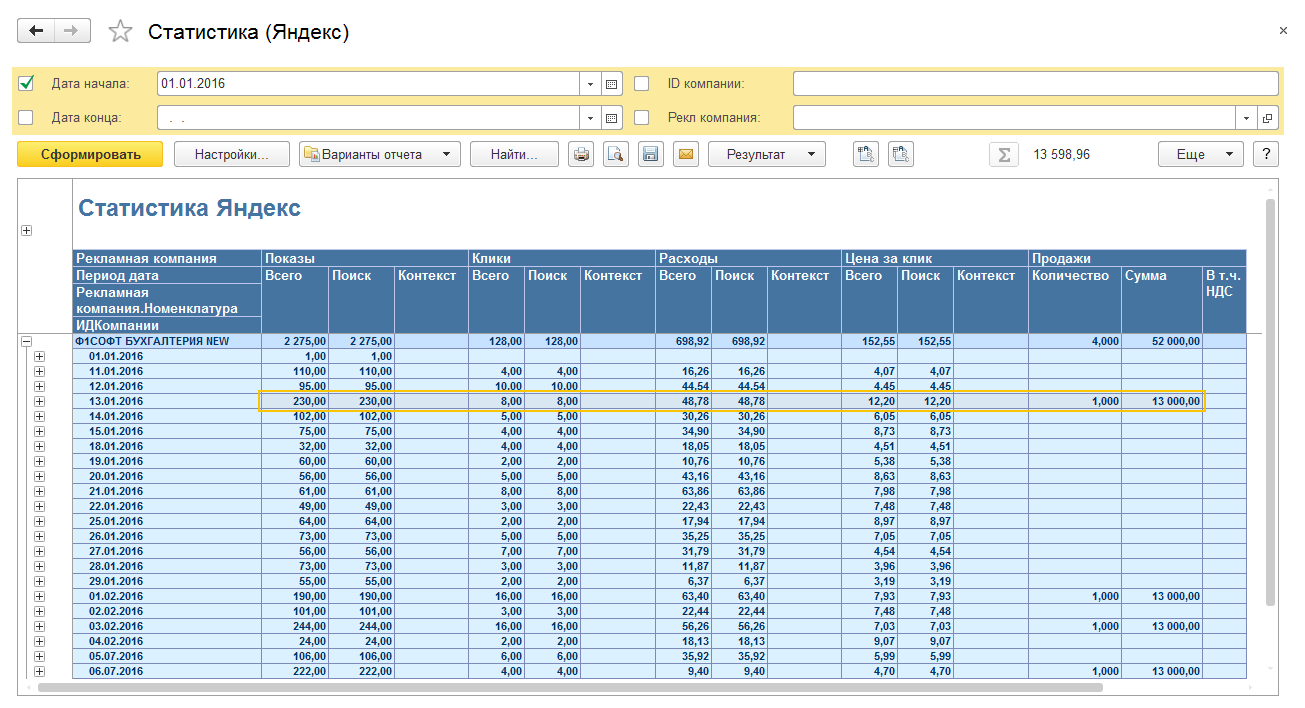Send report by email envelope icon
The height and width of the screenshot is (708, 1305).
pos(685,154)
